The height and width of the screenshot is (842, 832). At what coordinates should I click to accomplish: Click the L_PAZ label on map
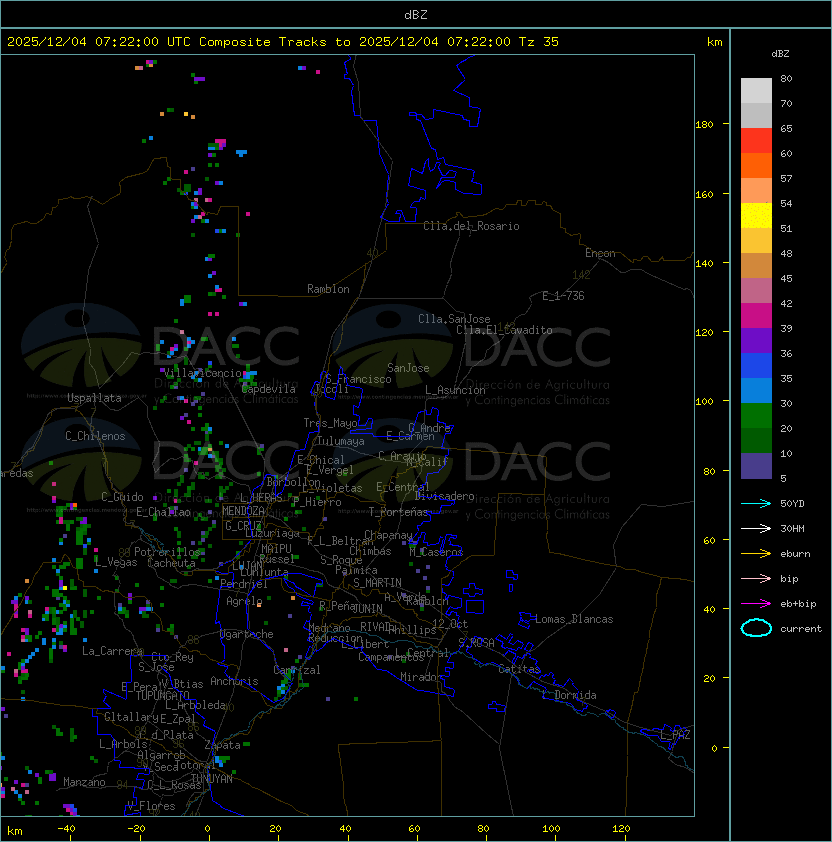(675, 735)
